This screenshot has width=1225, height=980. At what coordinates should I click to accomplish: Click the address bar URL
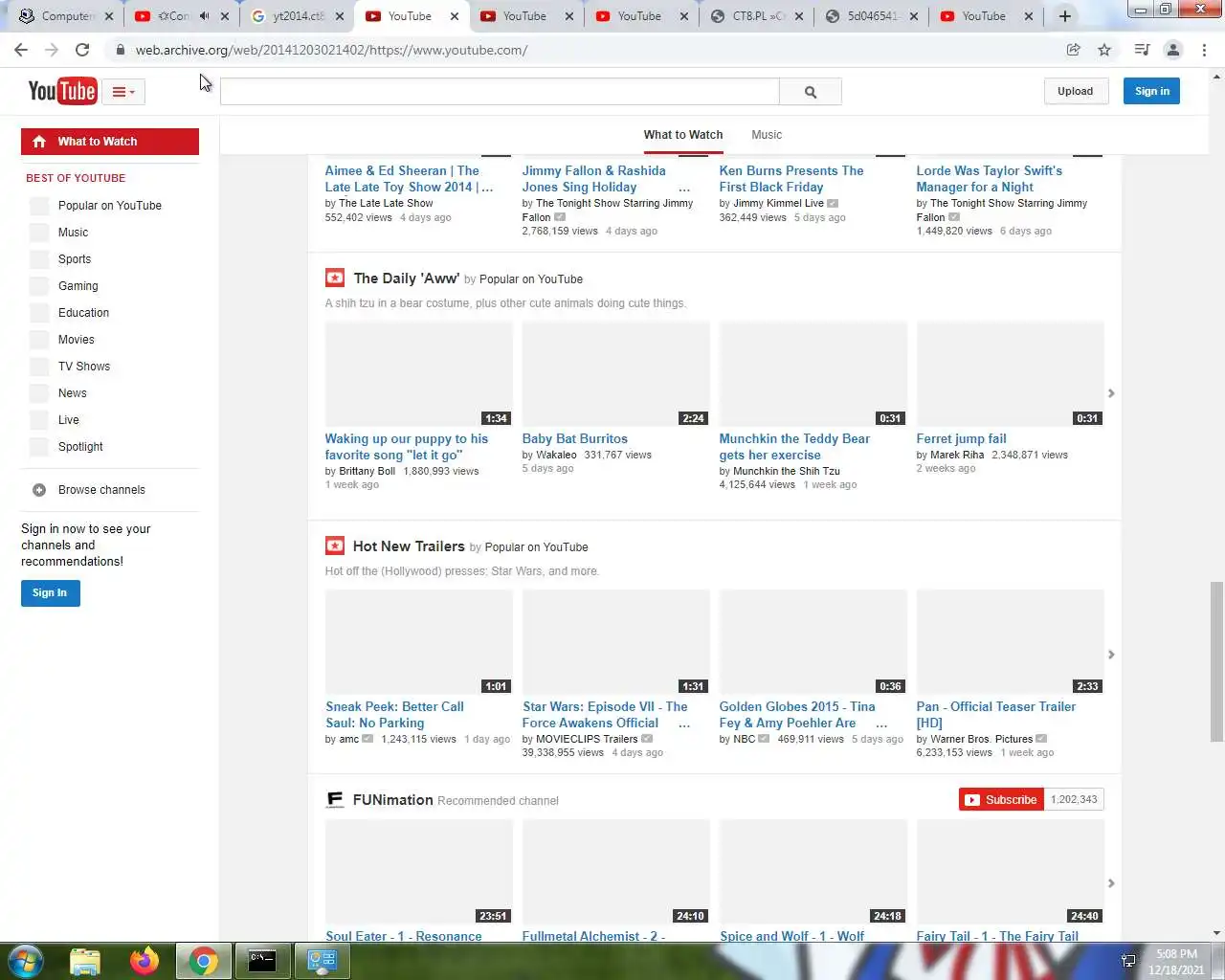(x=331, y=50)
